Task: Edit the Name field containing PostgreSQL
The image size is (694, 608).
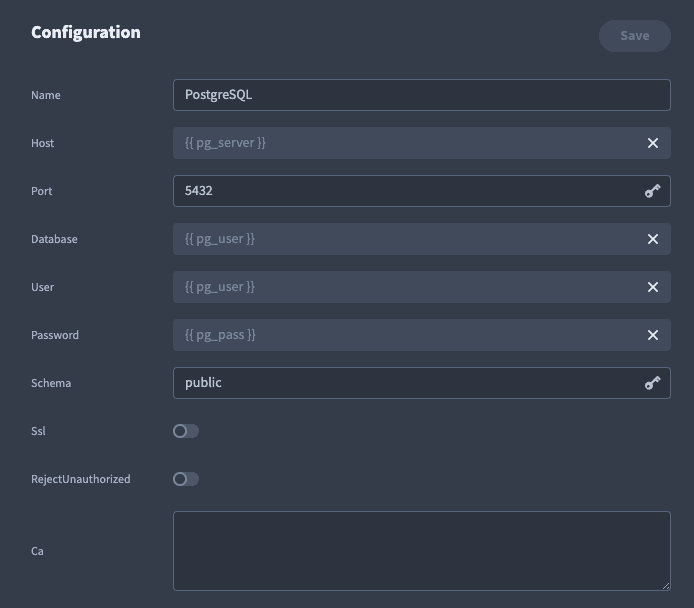Action: pos(421,95)
